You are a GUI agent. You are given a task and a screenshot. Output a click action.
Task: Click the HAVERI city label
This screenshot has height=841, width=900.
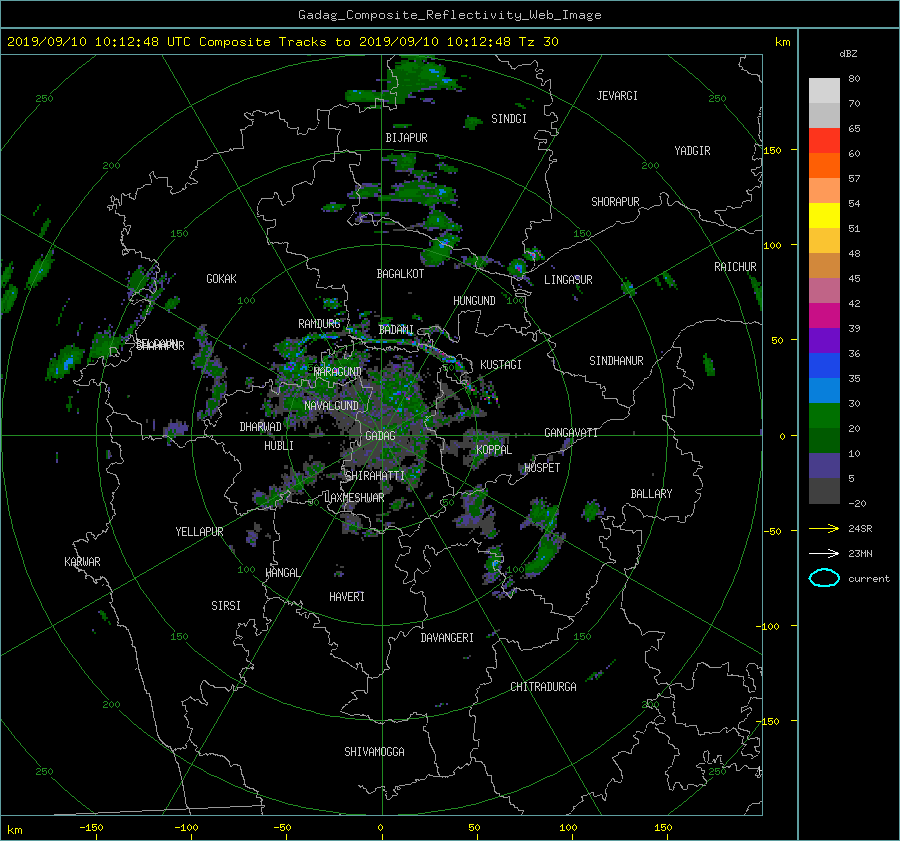point(347,597)
